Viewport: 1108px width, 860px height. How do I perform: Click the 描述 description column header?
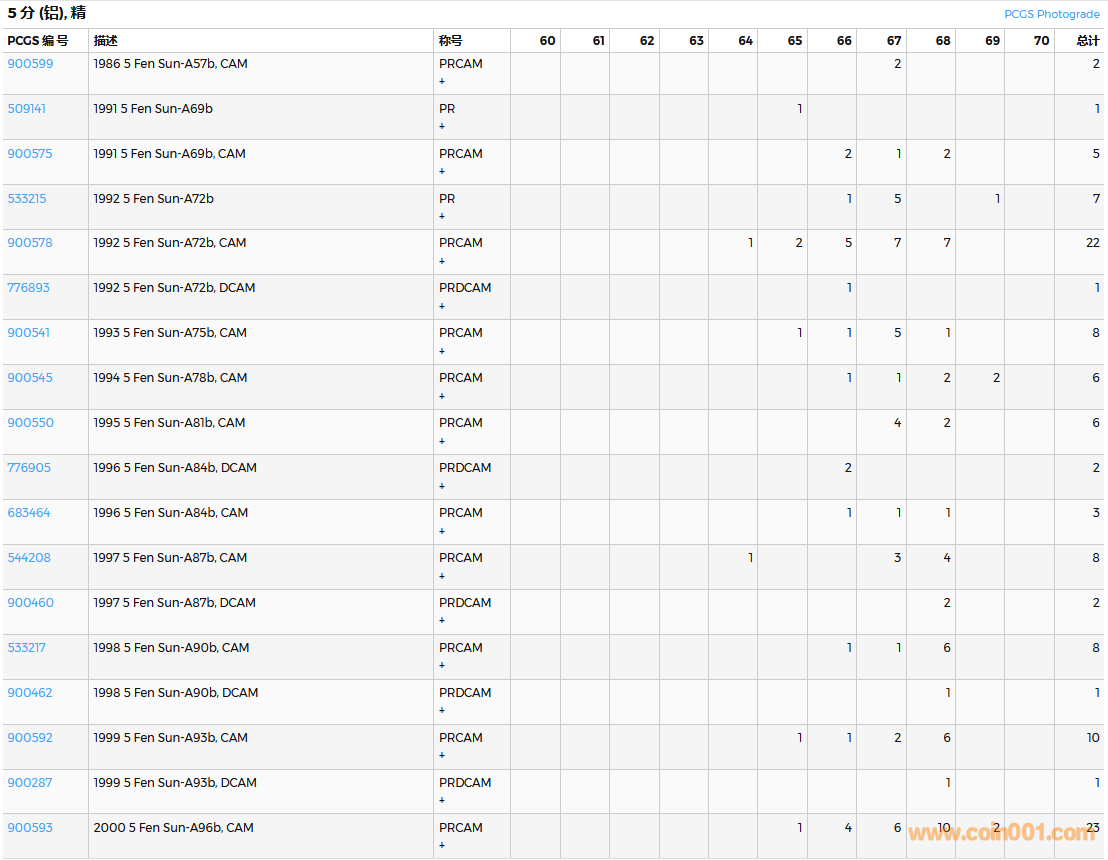(x=106, y=41)
